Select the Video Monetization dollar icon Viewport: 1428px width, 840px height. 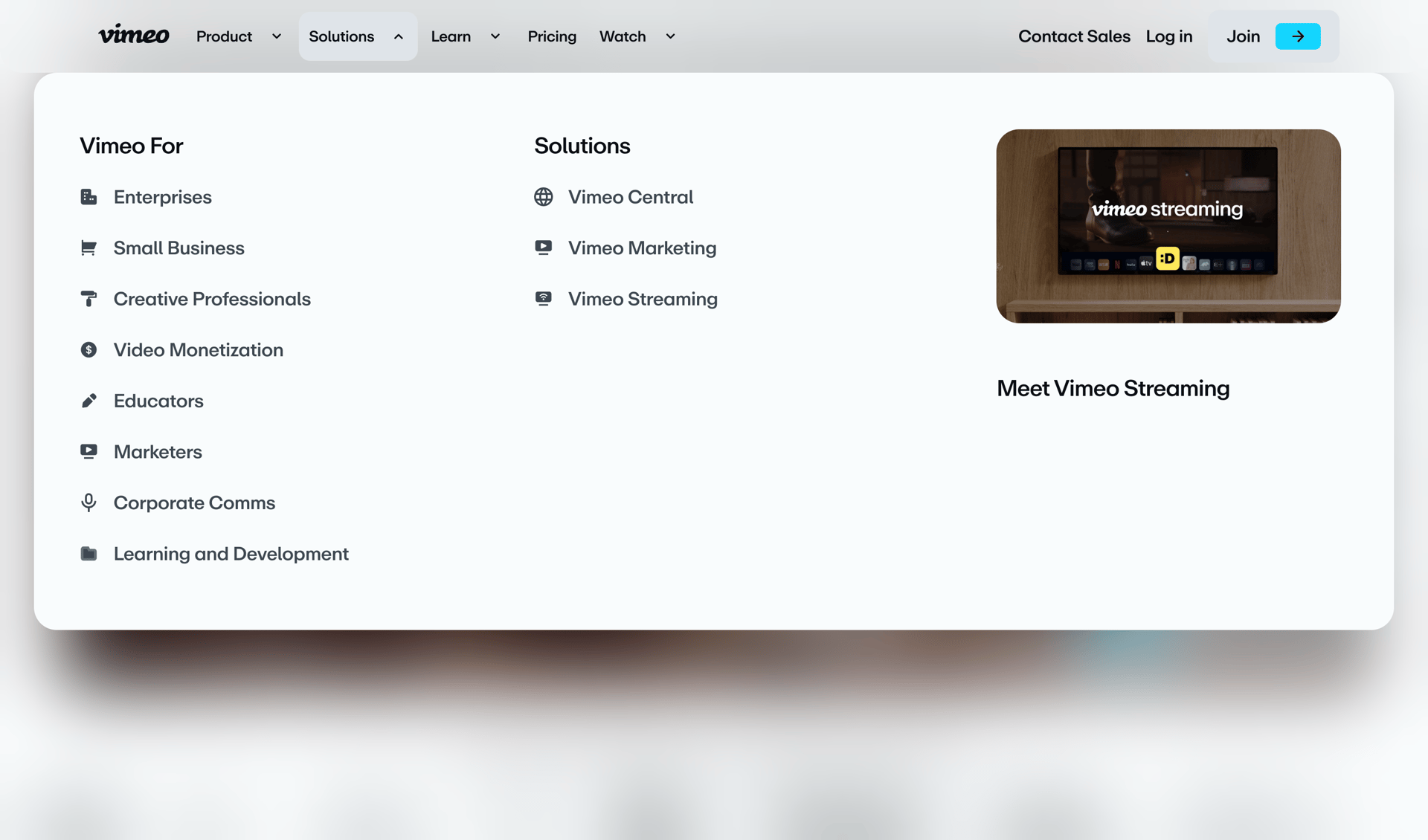click(89, 349)
